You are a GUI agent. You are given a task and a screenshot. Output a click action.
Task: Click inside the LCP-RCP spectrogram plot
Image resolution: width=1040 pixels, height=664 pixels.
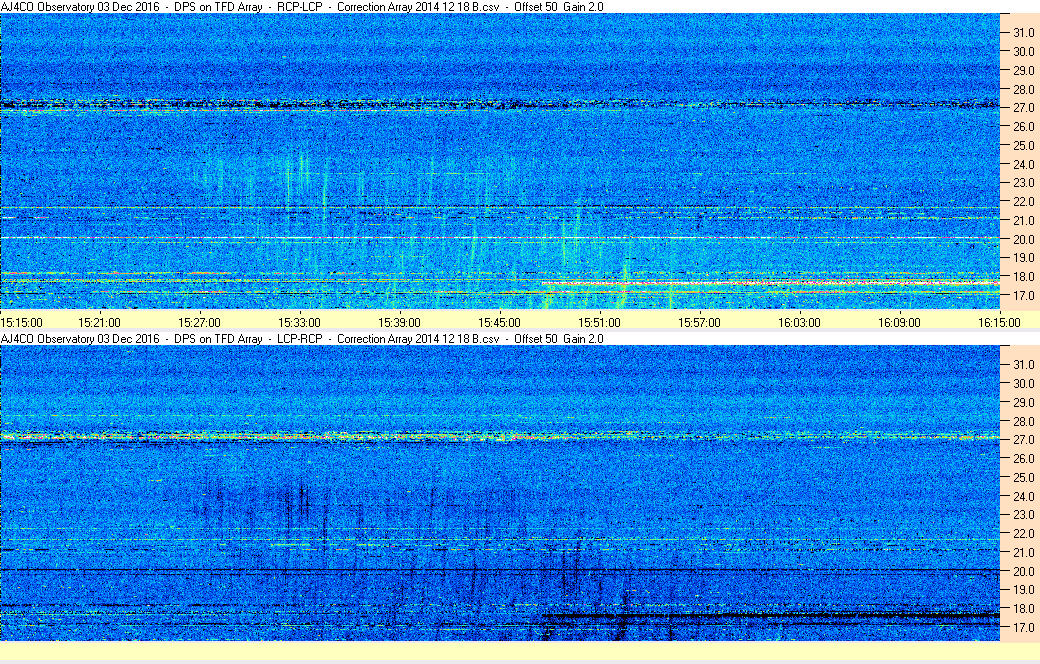pyautogui.click(x=499, y=493)
